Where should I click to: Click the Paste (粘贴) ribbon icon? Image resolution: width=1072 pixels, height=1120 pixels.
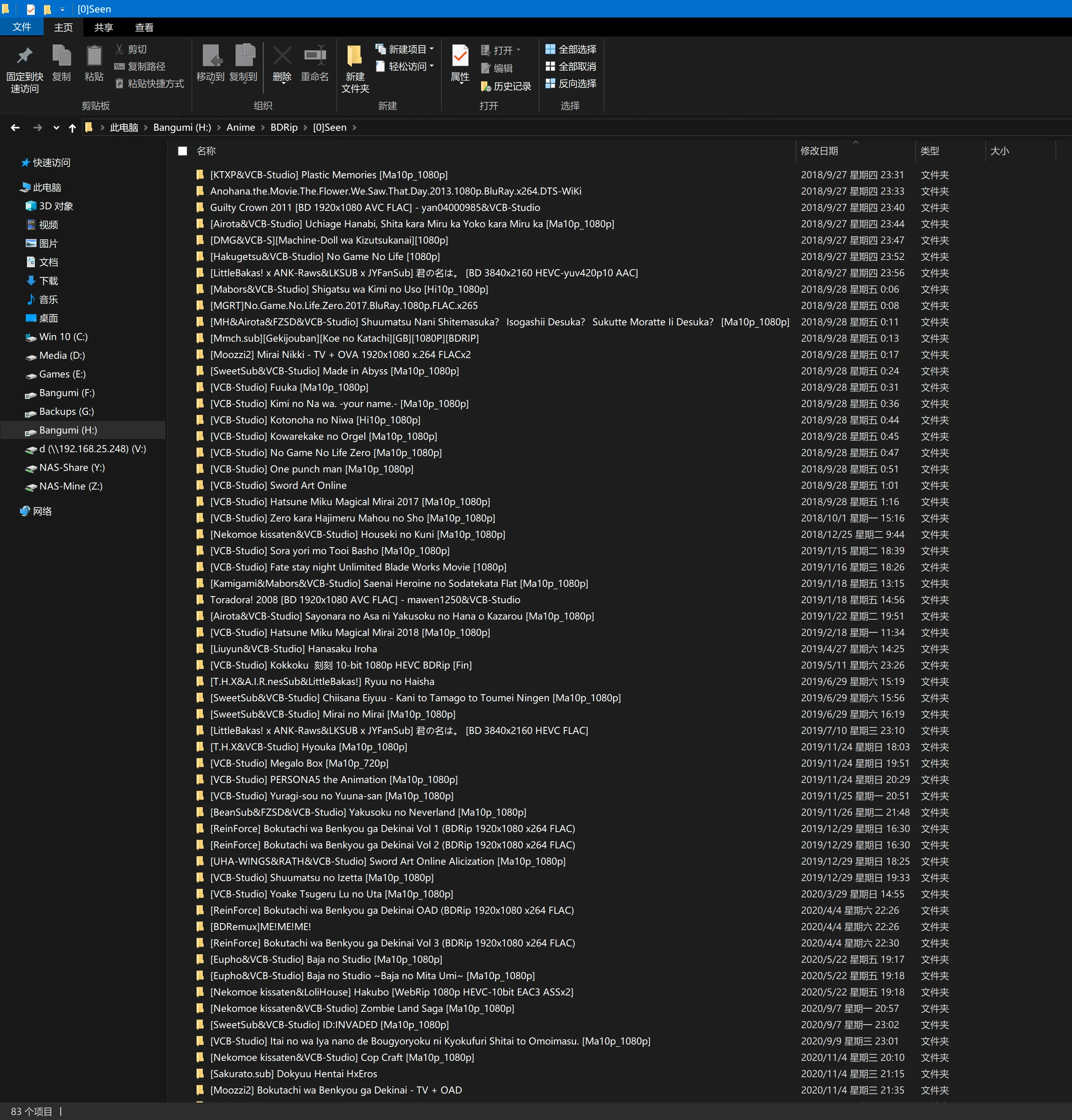pos(94,56)
